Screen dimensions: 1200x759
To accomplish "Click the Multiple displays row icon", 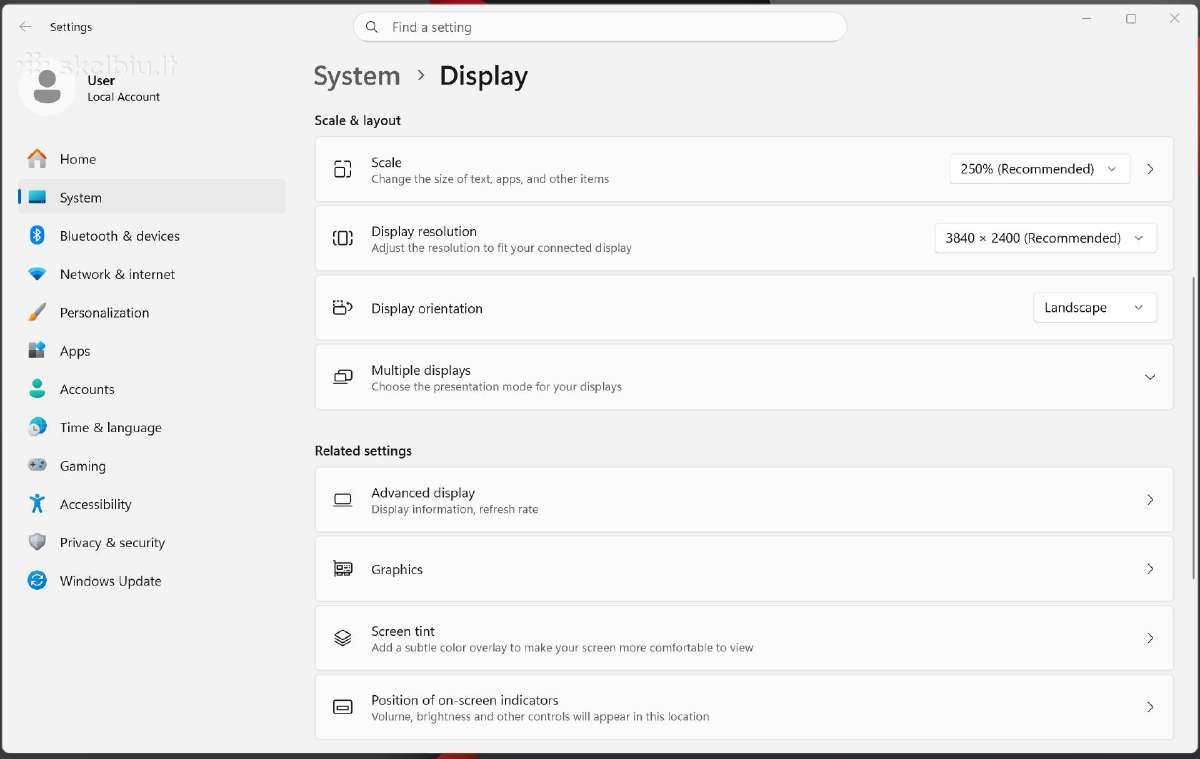I will (x=343, y=377).
